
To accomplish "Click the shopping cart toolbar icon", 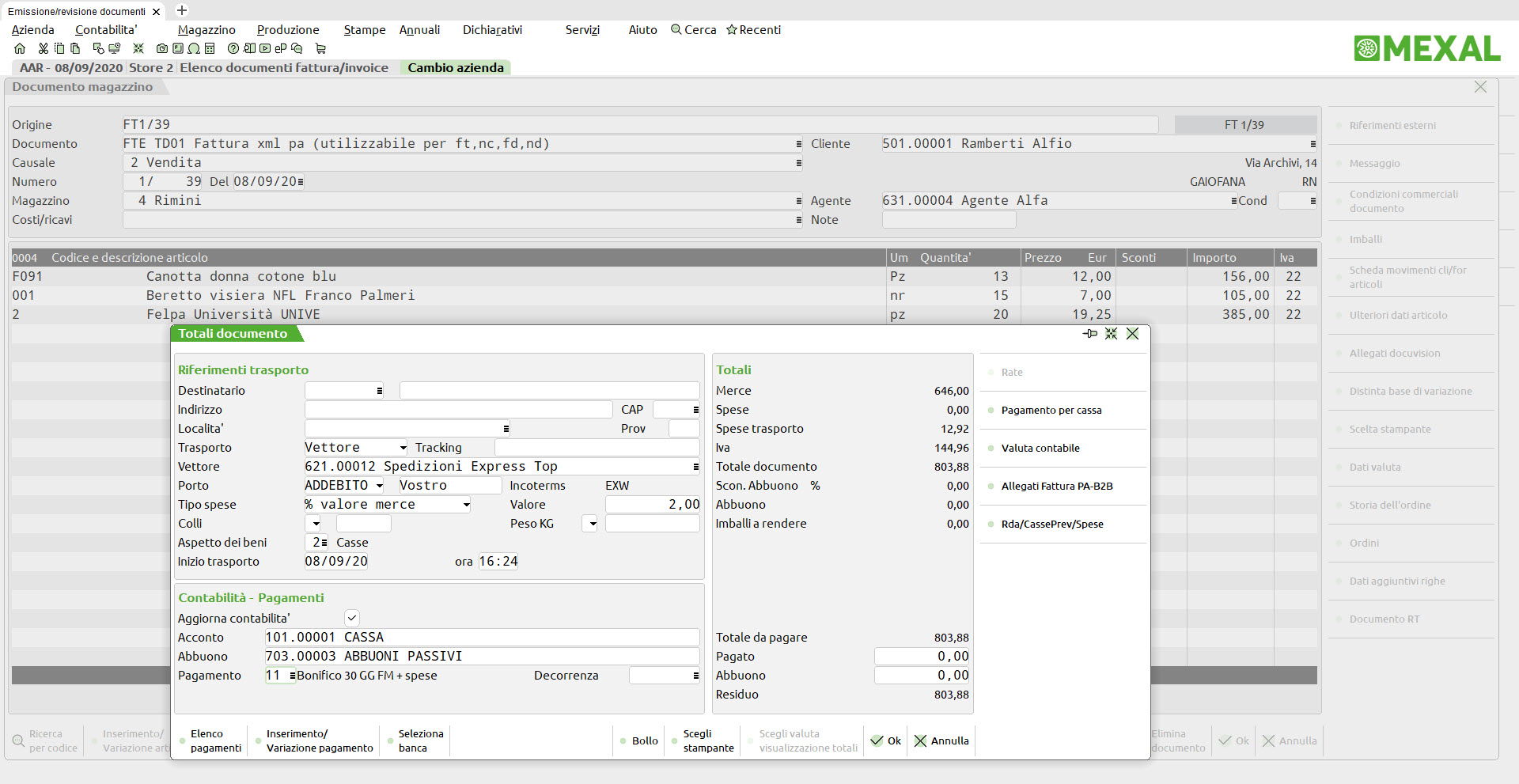I will (x=320, y=48).
